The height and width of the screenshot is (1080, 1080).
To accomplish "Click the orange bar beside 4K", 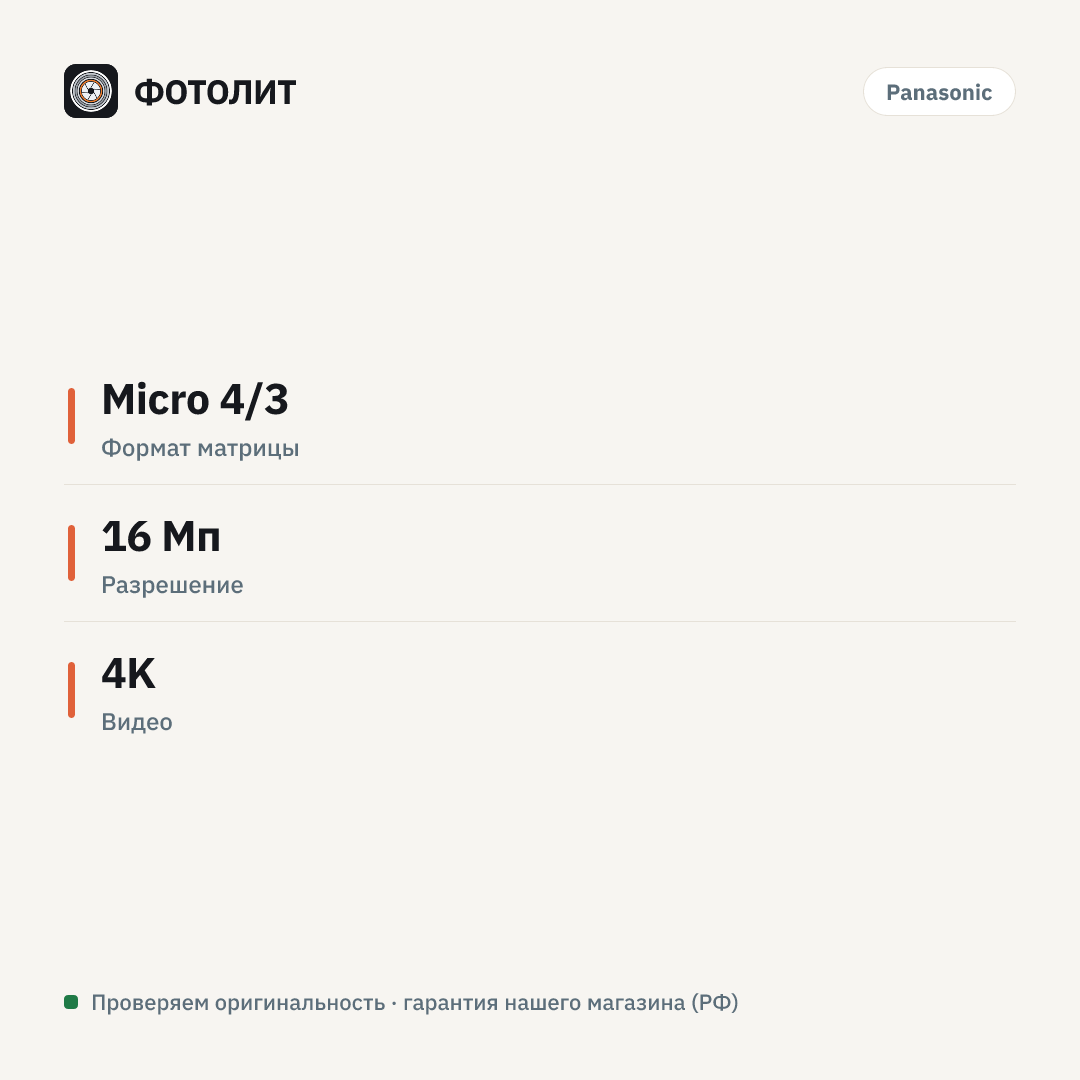I will pos(72,690).
